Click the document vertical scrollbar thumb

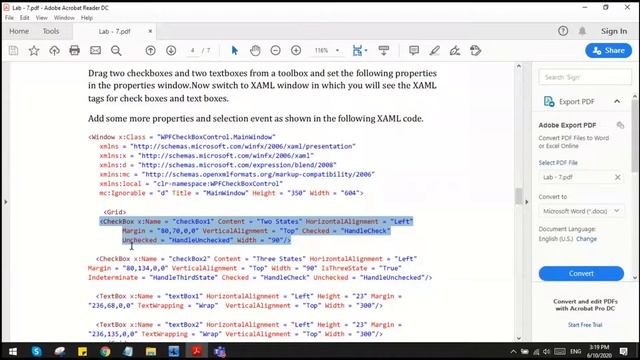(x=519, y=196)
